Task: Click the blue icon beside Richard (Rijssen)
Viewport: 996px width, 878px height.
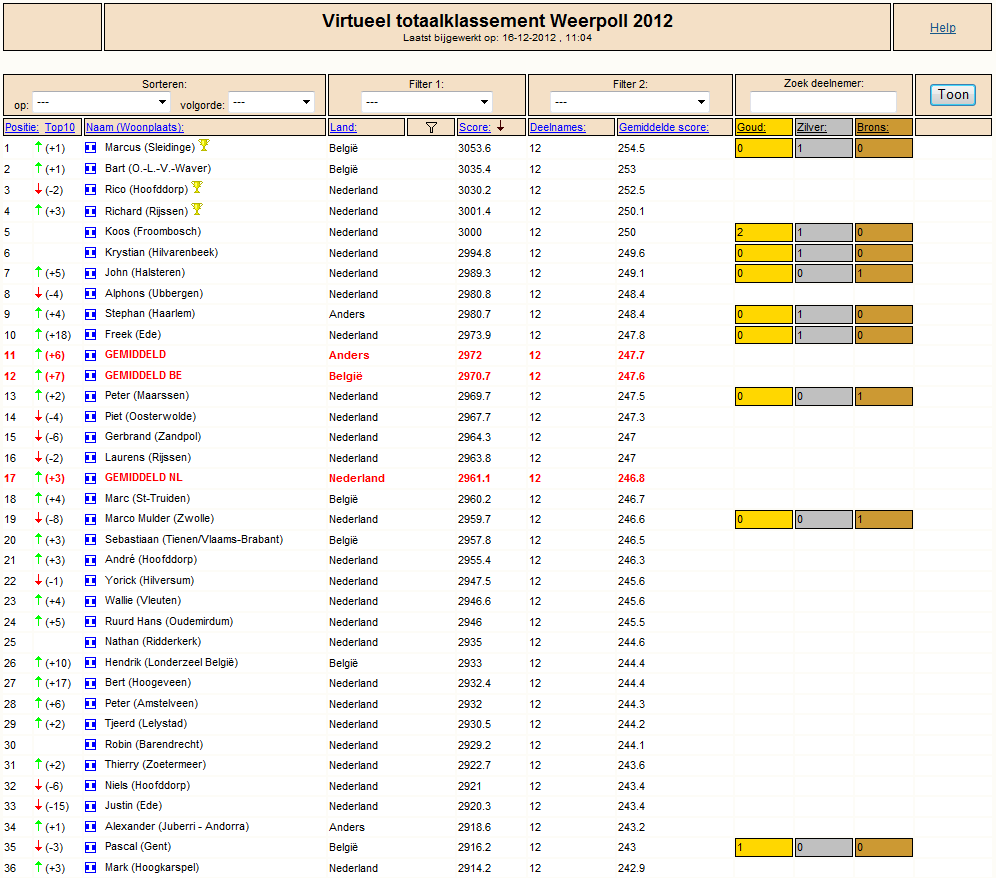Action: click(91, 211)
